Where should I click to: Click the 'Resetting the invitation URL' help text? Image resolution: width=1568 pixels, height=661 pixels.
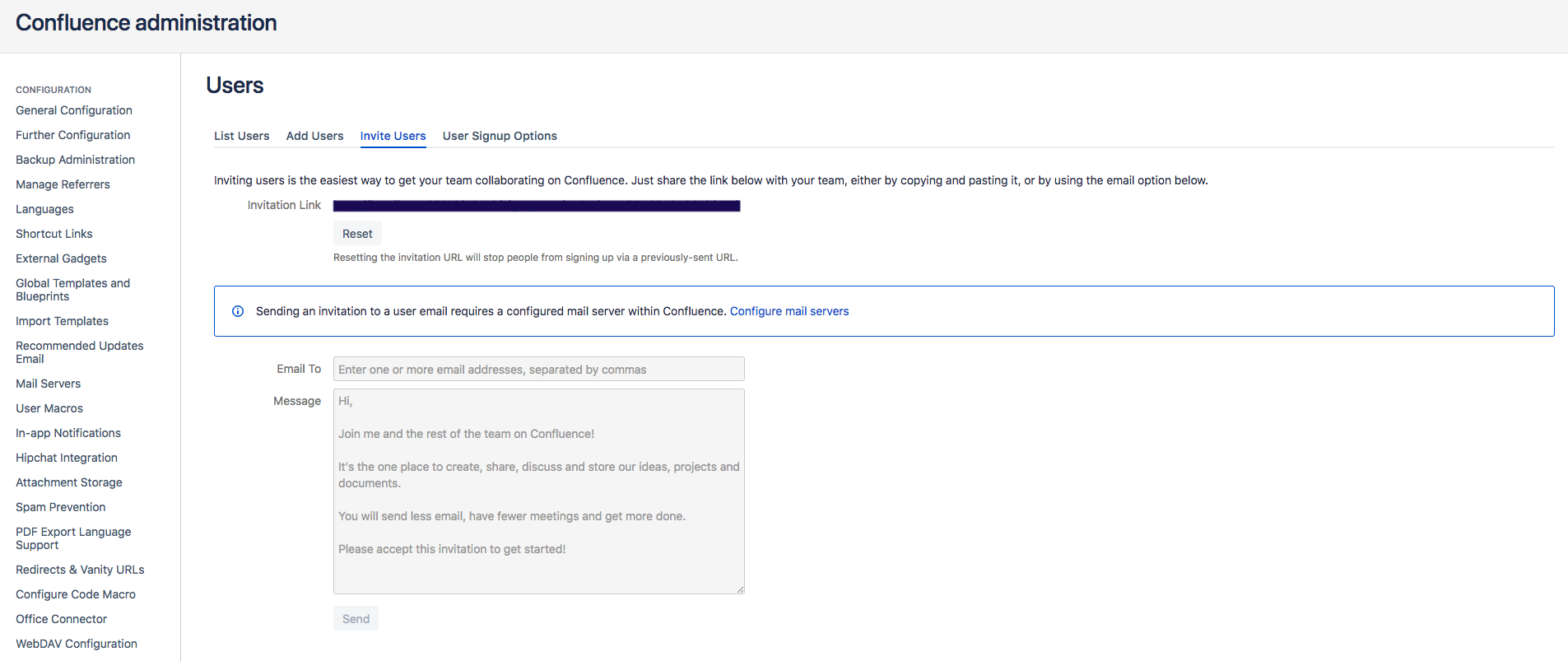(x=536, y=258)
